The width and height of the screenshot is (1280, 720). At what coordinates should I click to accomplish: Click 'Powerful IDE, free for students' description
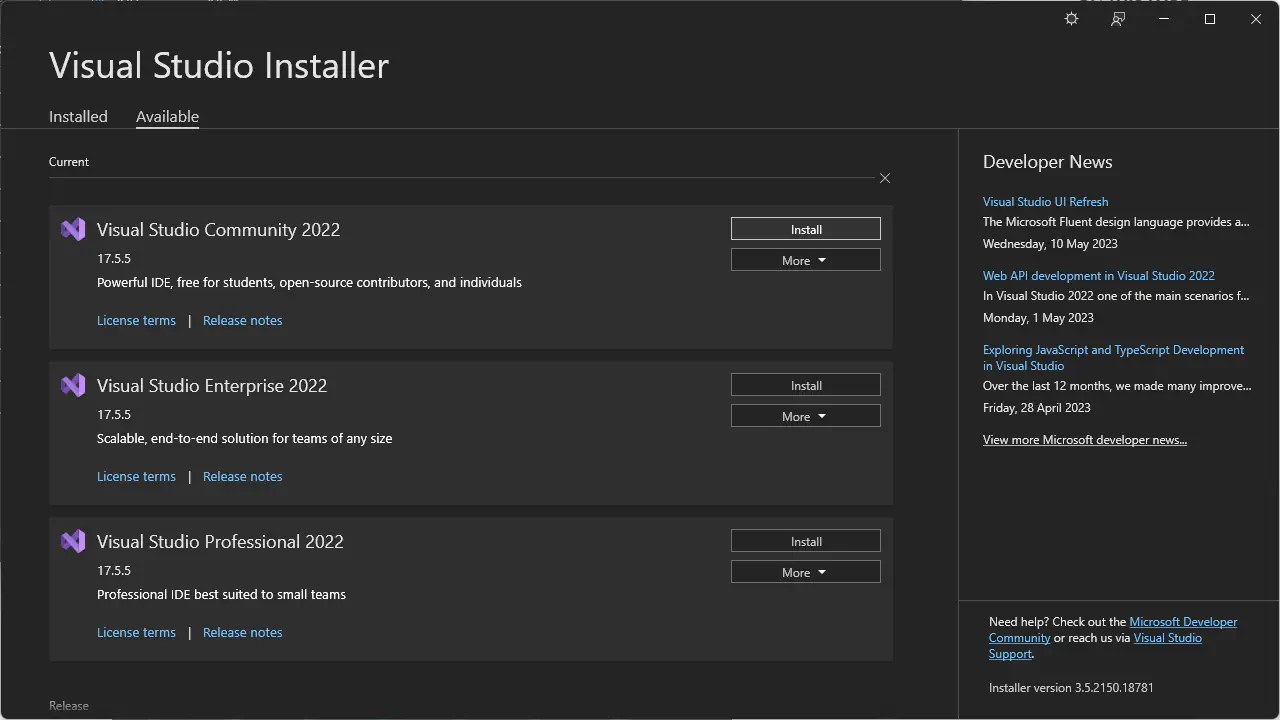point(309,282)
